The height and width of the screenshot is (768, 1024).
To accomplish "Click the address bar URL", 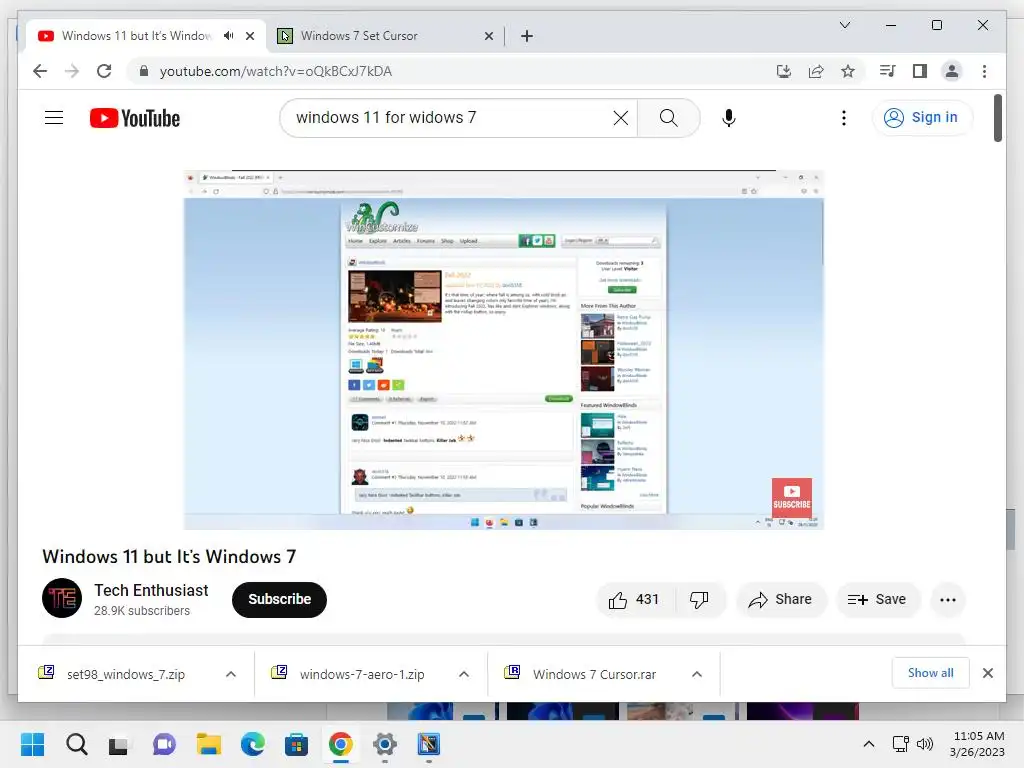I will pos(276,71).
